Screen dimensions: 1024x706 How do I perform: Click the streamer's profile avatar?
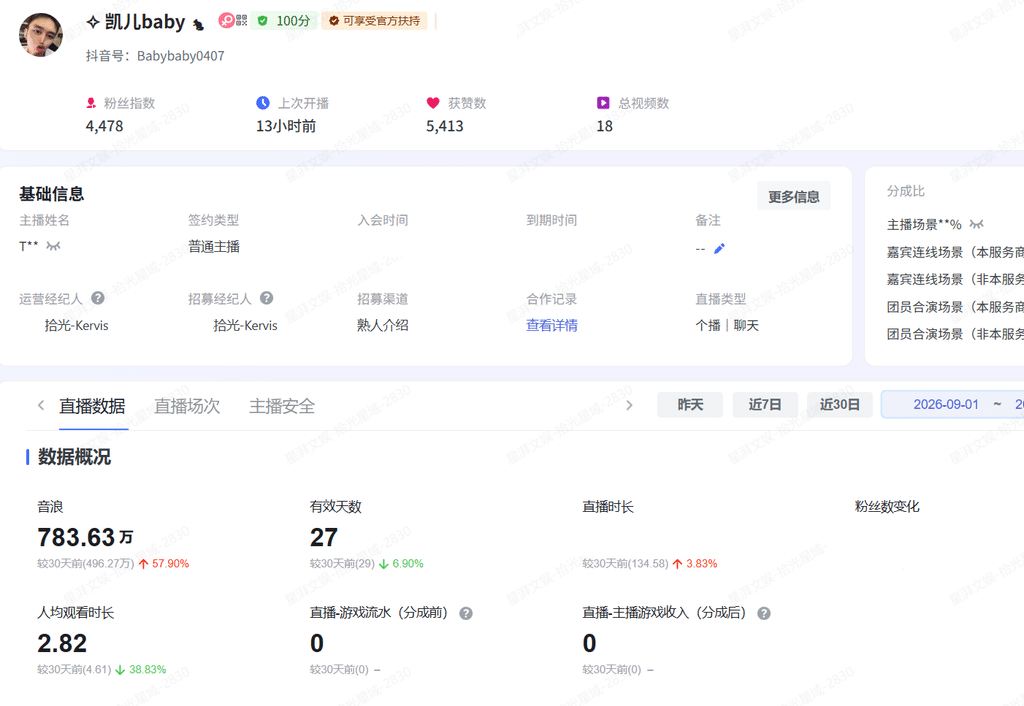40,35
